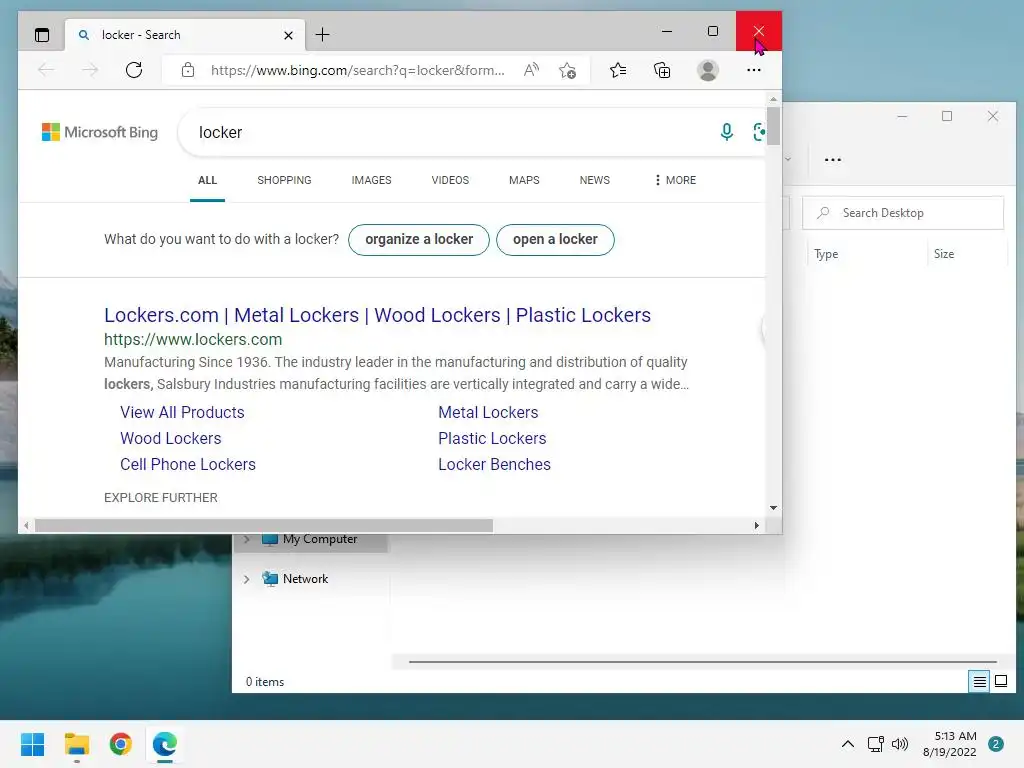Switch to the VIDEOS tab

coord(450,180)
